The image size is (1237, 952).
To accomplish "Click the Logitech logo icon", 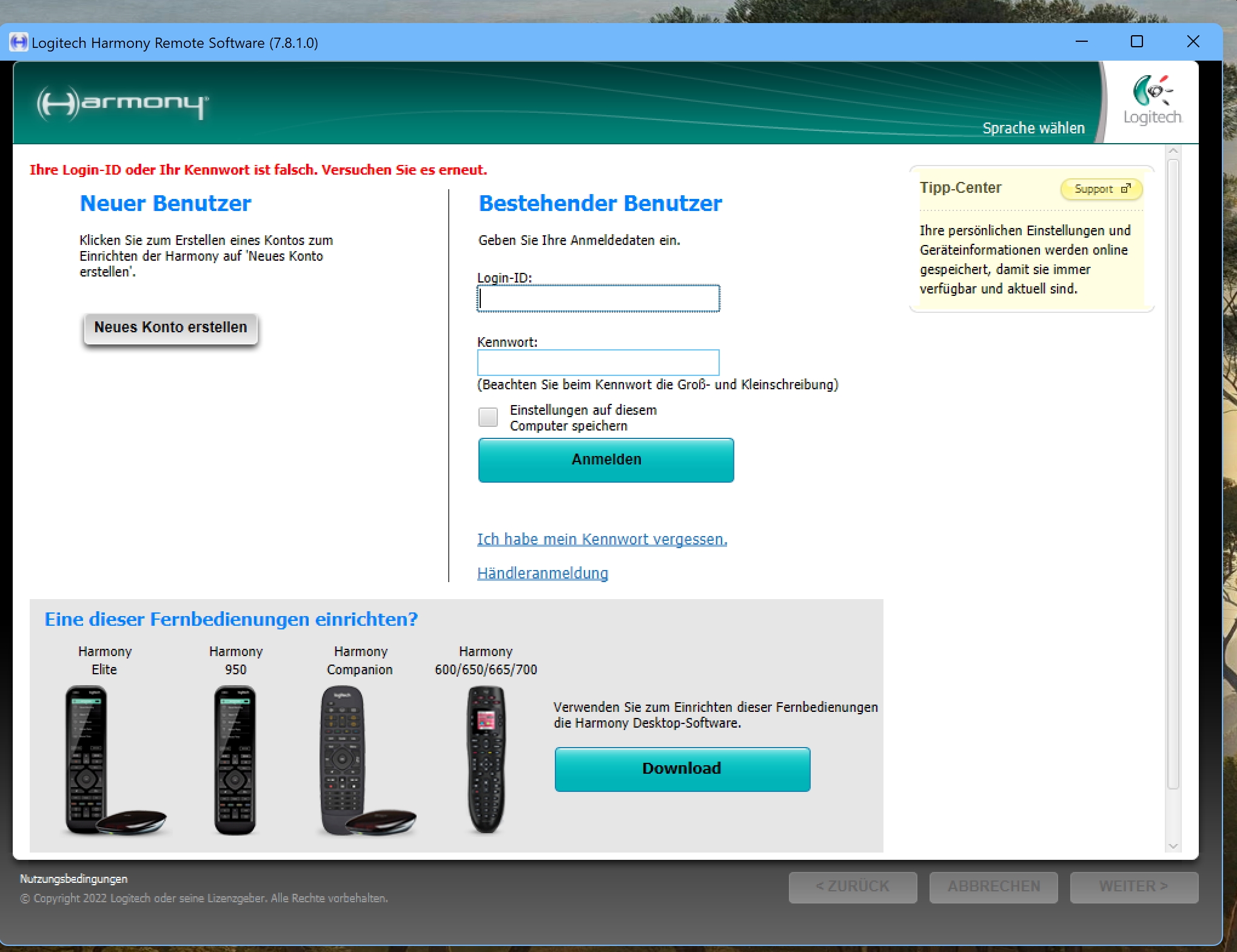I will [x=1152, y=91].
